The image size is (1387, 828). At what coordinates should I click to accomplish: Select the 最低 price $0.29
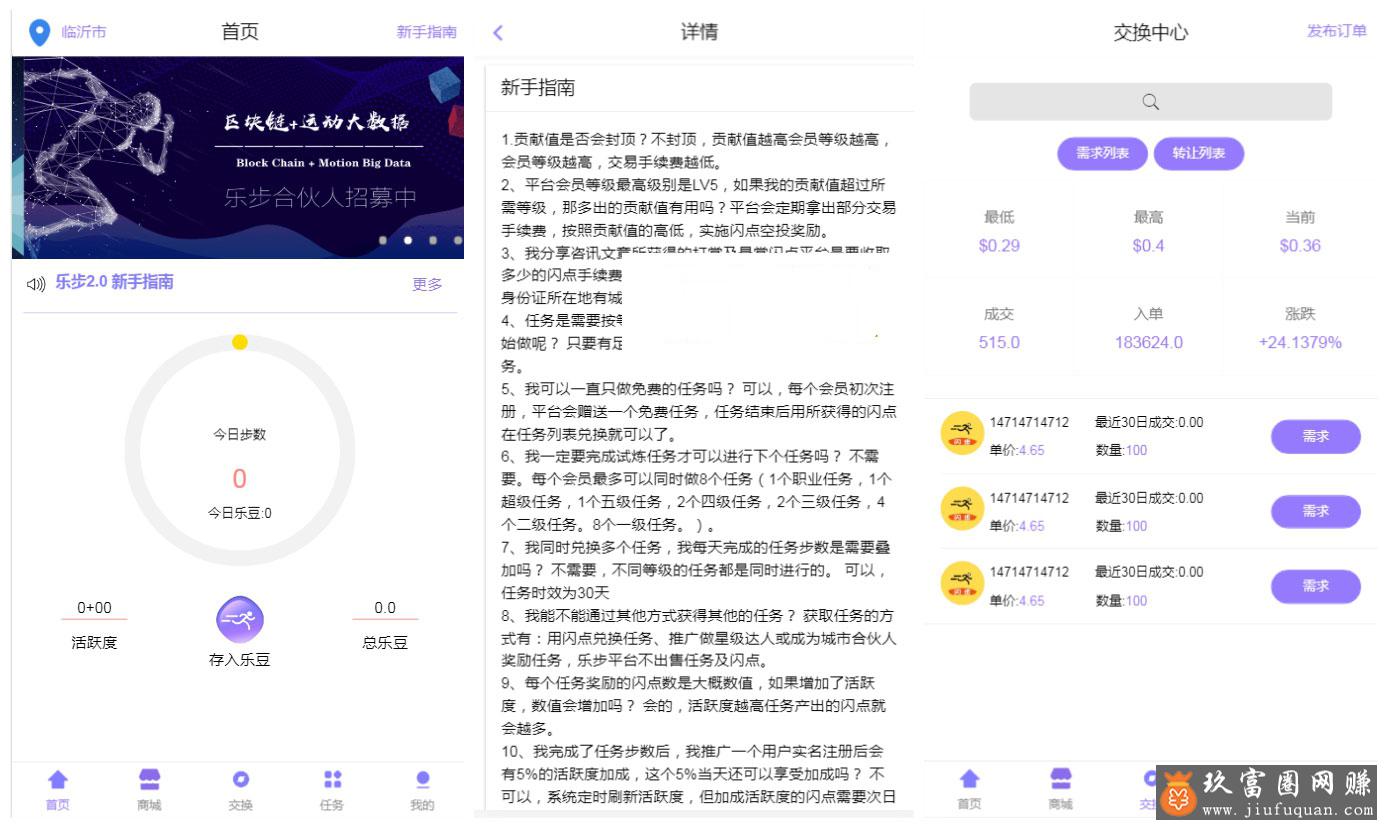[x=999, y=245]
